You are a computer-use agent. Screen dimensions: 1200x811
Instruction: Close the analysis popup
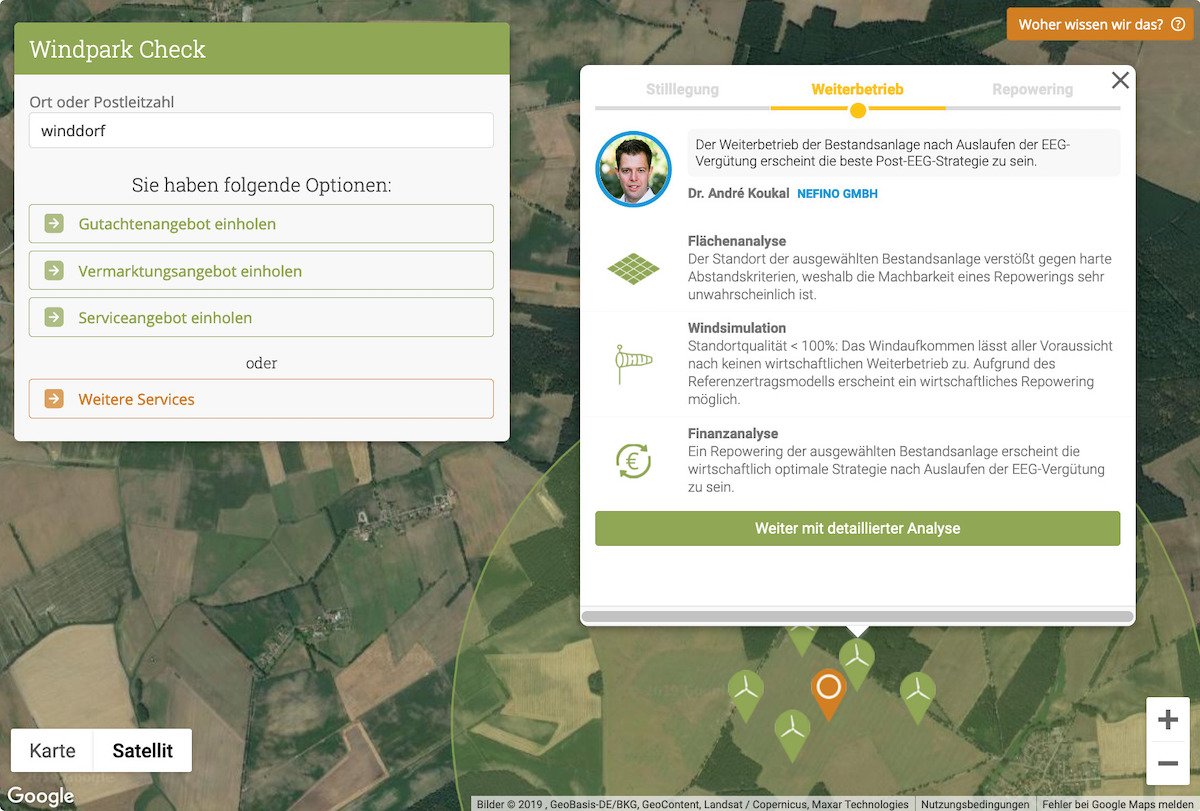(1120, 81)
